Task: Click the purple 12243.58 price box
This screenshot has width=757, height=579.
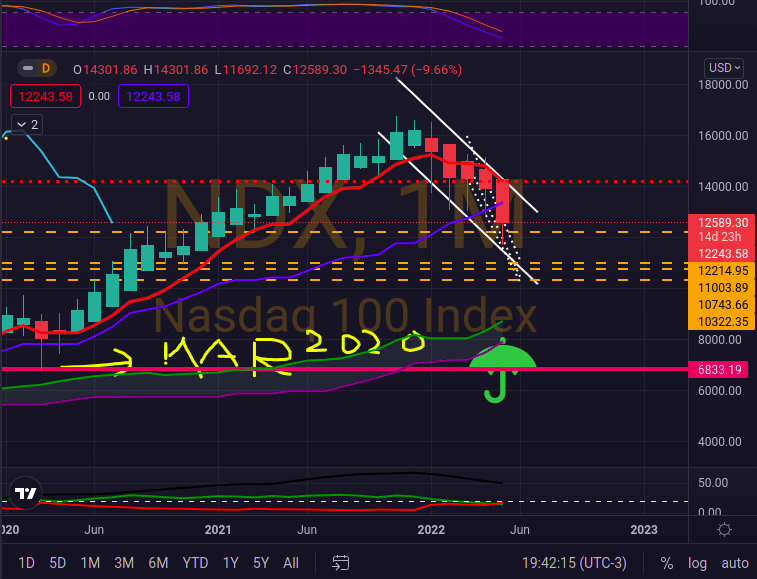Action: tap(153, 97)
